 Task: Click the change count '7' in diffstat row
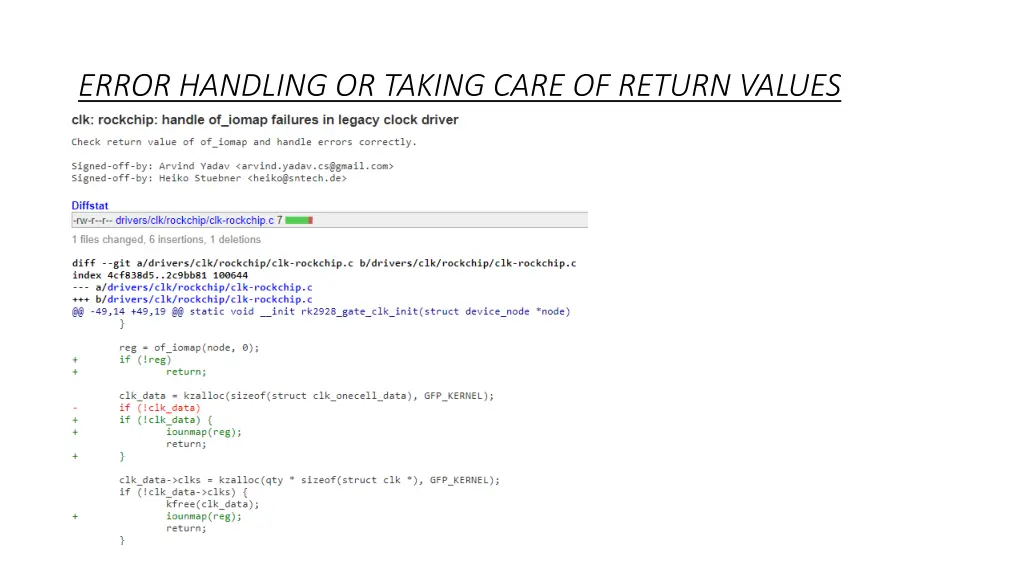pyautogui.click(x=280, y=221)
